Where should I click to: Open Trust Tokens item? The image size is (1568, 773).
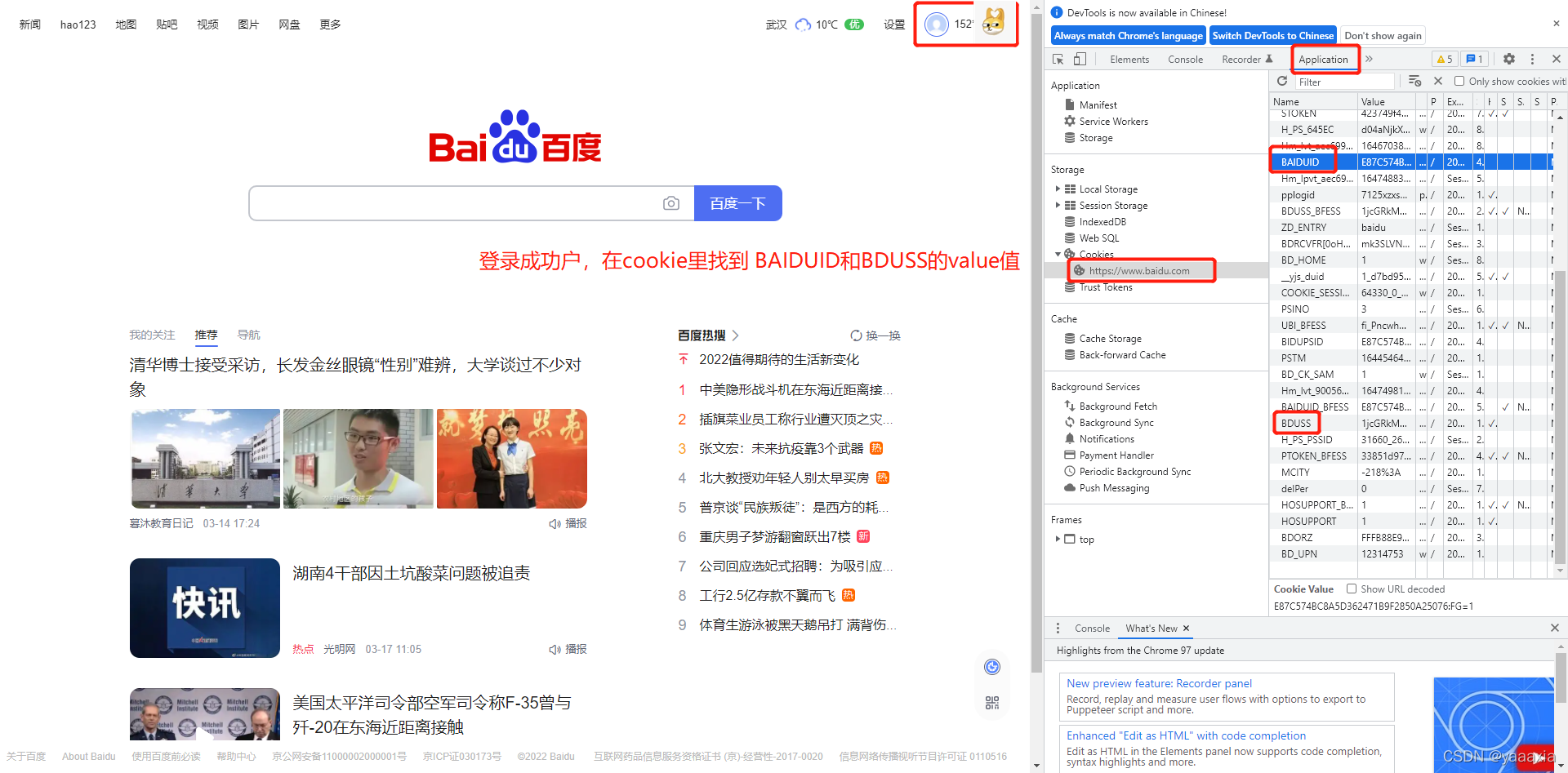tap(1105, 287)
